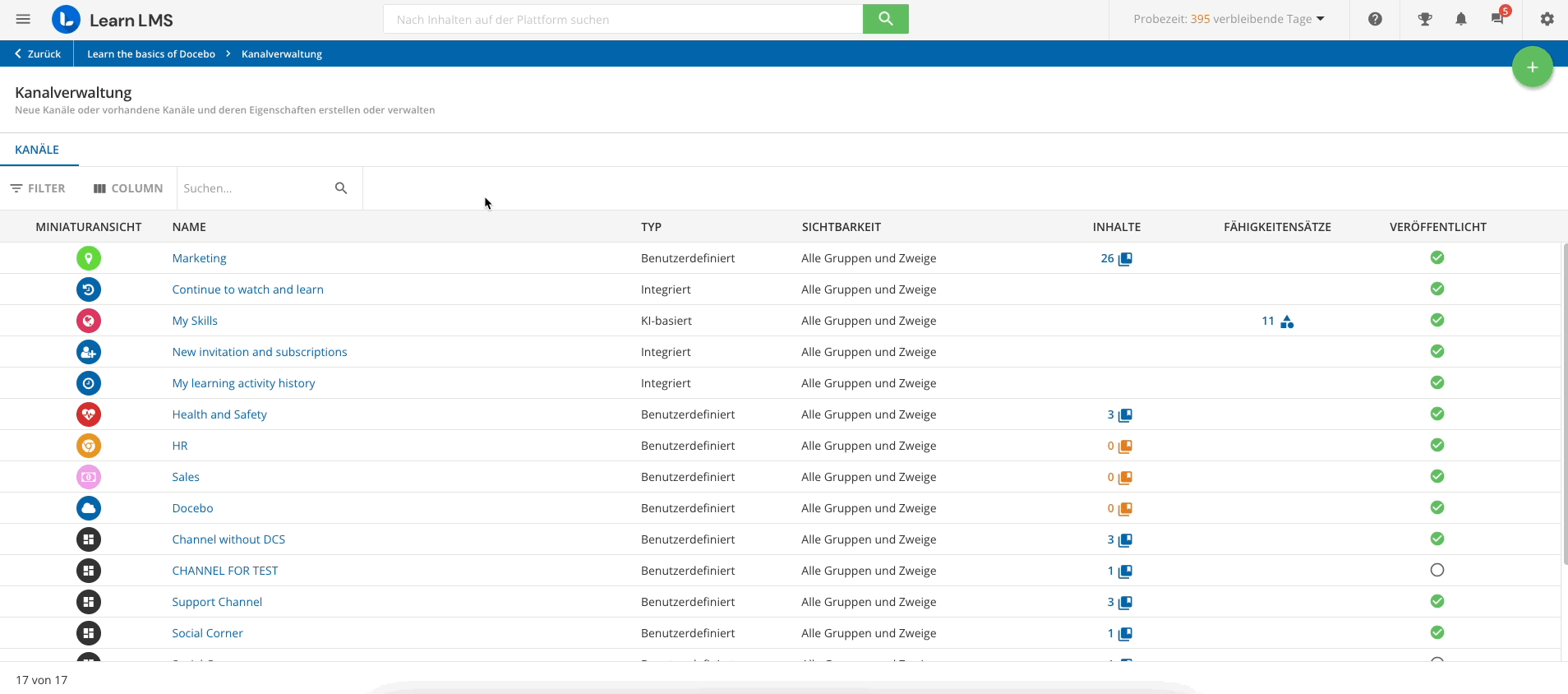Click the Learn LMS logo
Screen dimensions: 1568x694
click(113, 20)
